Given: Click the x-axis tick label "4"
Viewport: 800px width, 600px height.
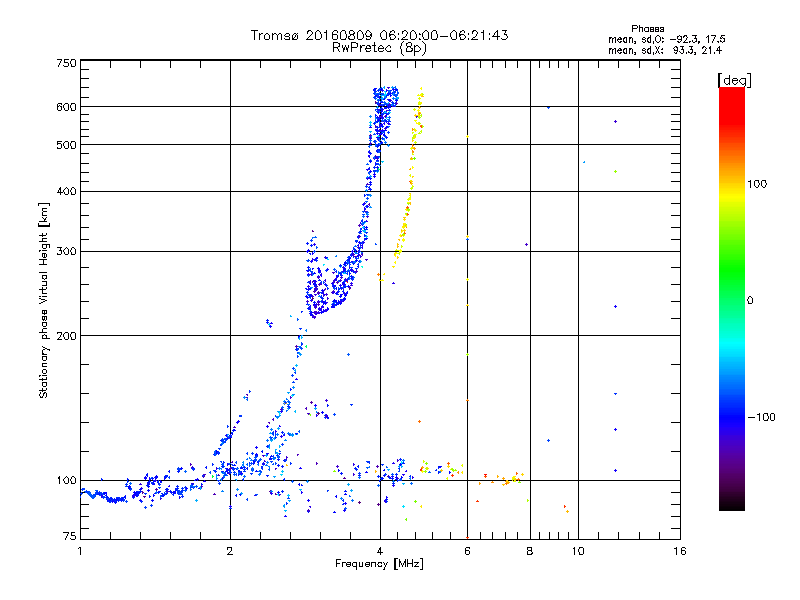Looking at the screenshot, I should point(380,551).
